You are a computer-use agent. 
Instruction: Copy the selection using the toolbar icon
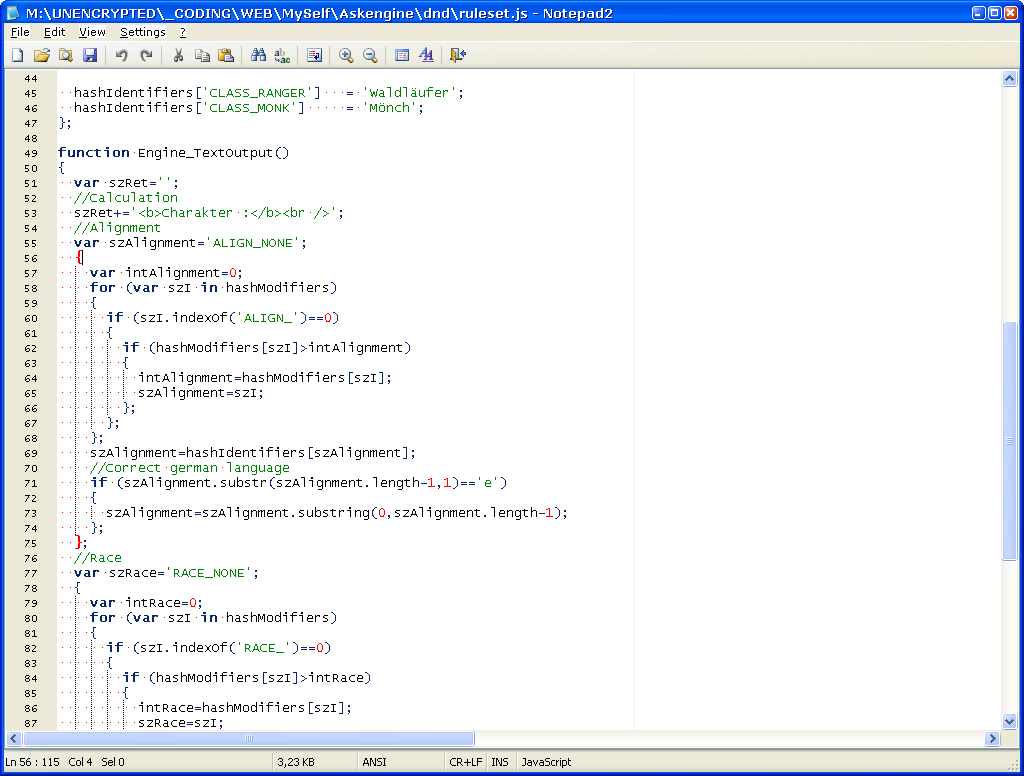[x=202, y=56]
